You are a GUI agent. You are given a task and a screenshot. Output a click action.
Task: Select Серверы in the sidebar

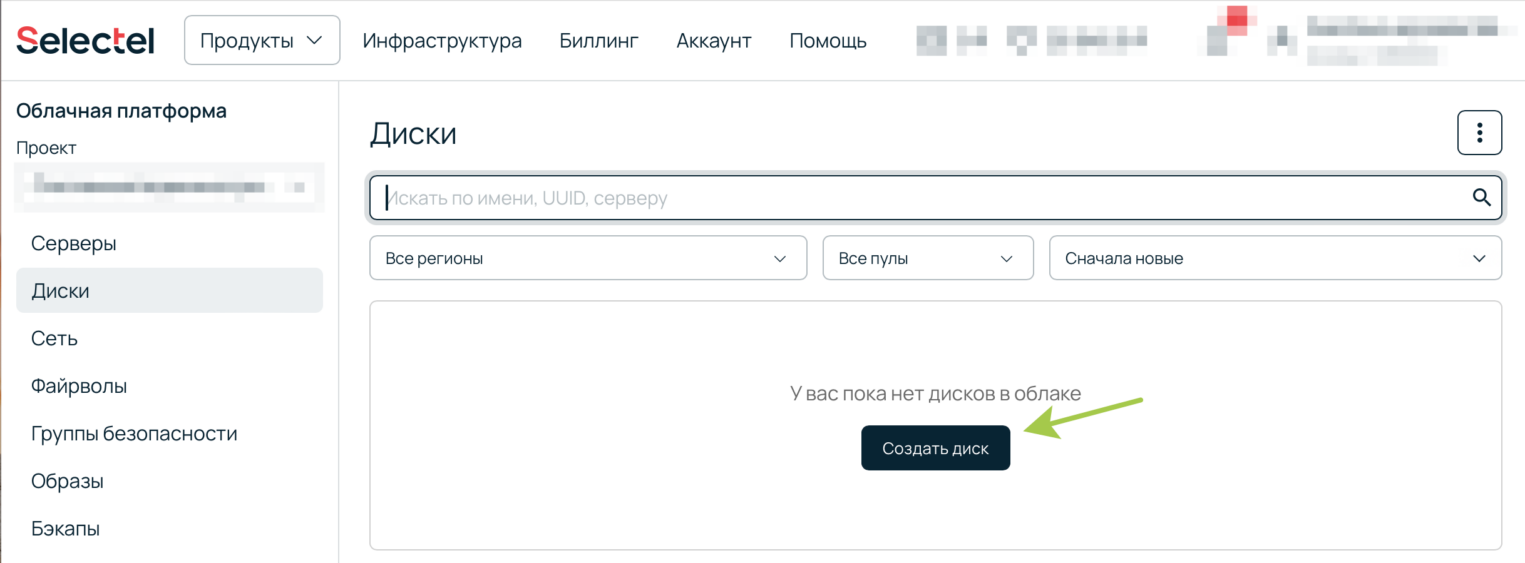point(74,243)
